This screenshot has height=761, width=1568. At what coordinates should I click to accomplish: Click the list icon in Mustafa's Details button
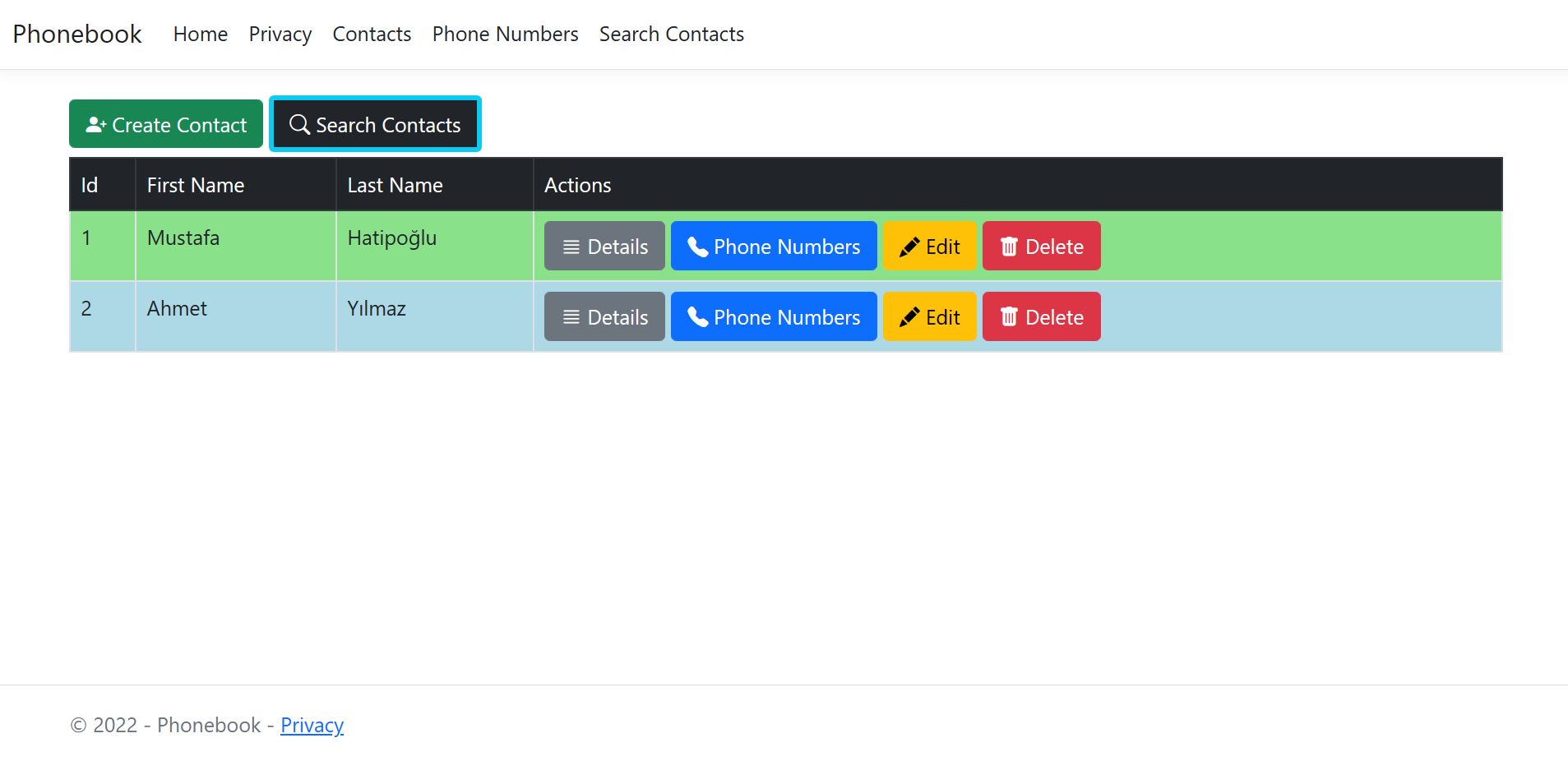click(x=571, y=247)
